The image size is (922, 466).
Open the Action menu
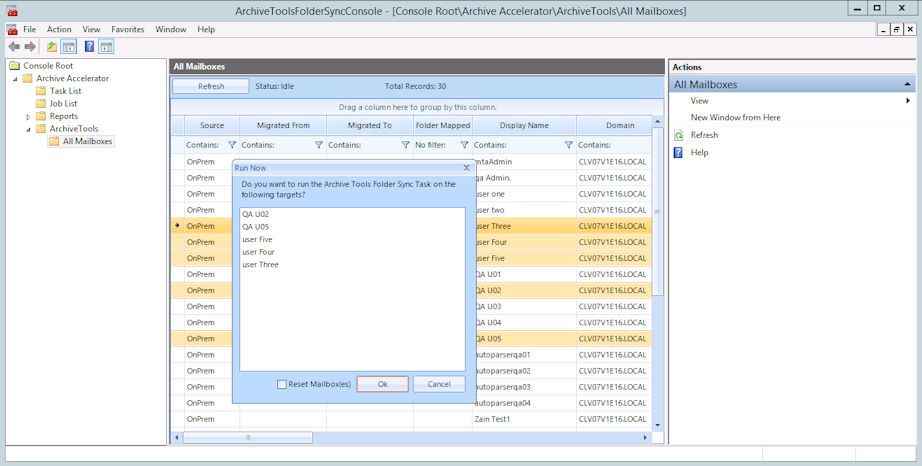(x=59, y=29)
